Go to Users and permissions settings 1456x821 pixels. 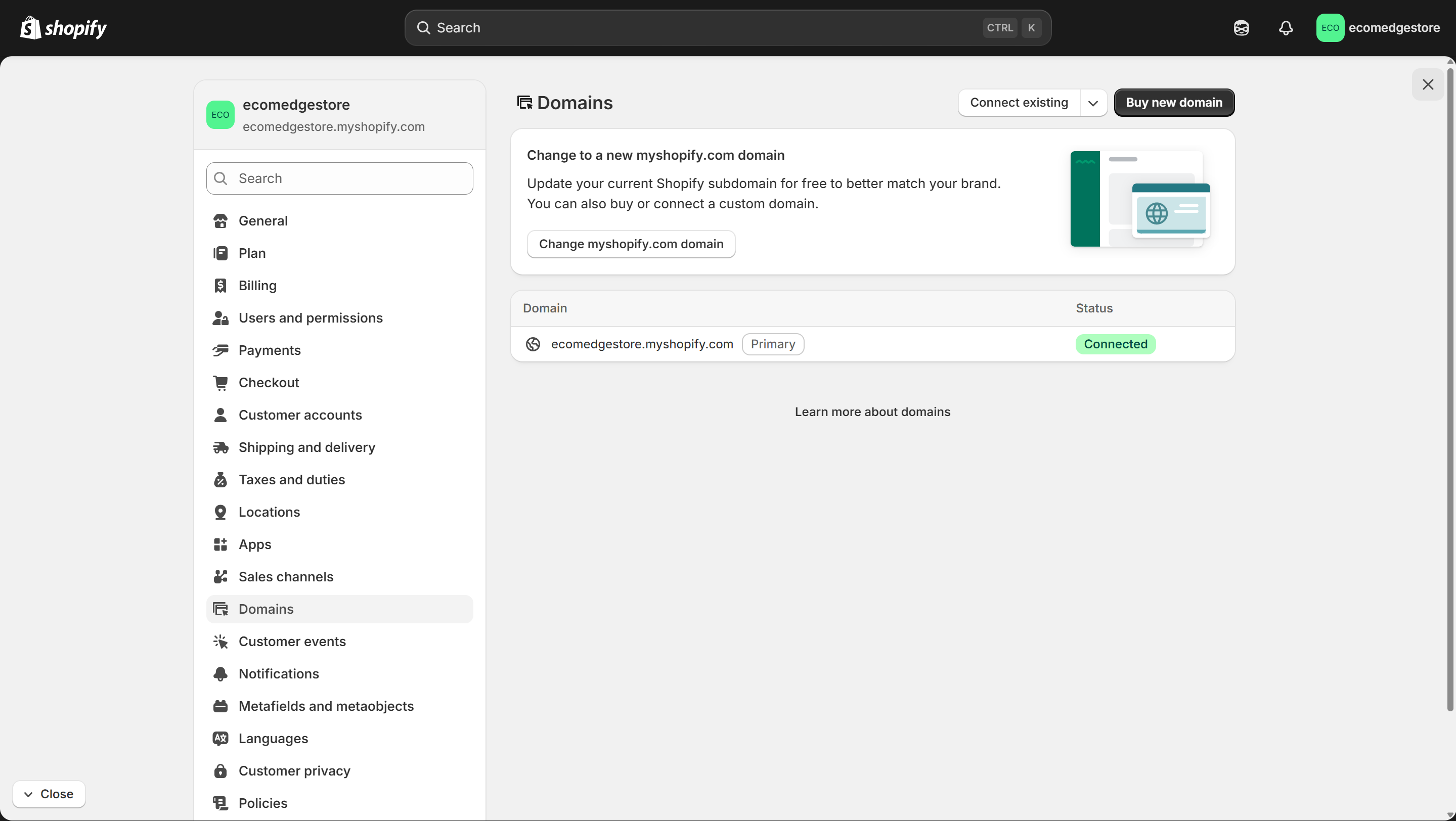point(311,317)
